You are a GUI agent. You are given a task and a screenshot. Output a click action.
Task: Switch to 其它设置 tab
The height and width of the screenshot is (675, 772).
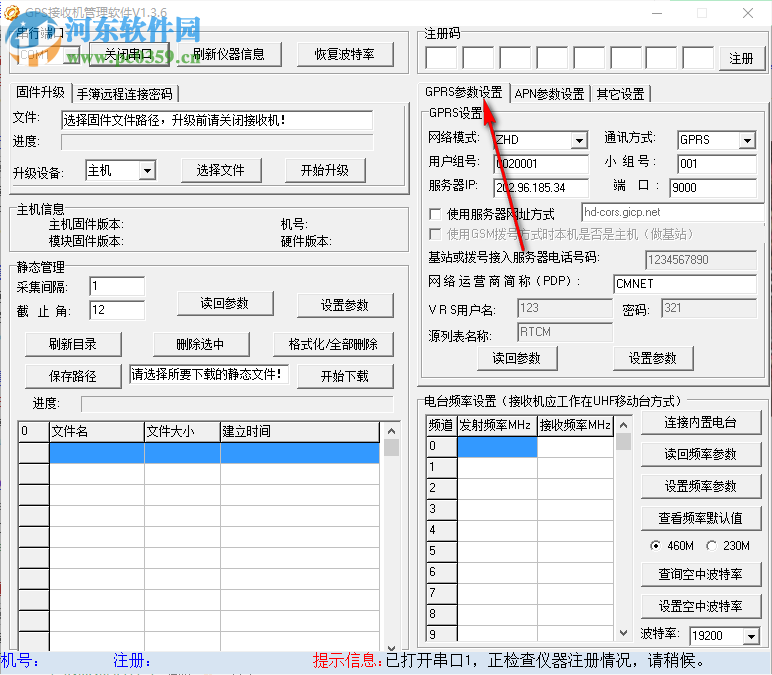coord(620,94)
